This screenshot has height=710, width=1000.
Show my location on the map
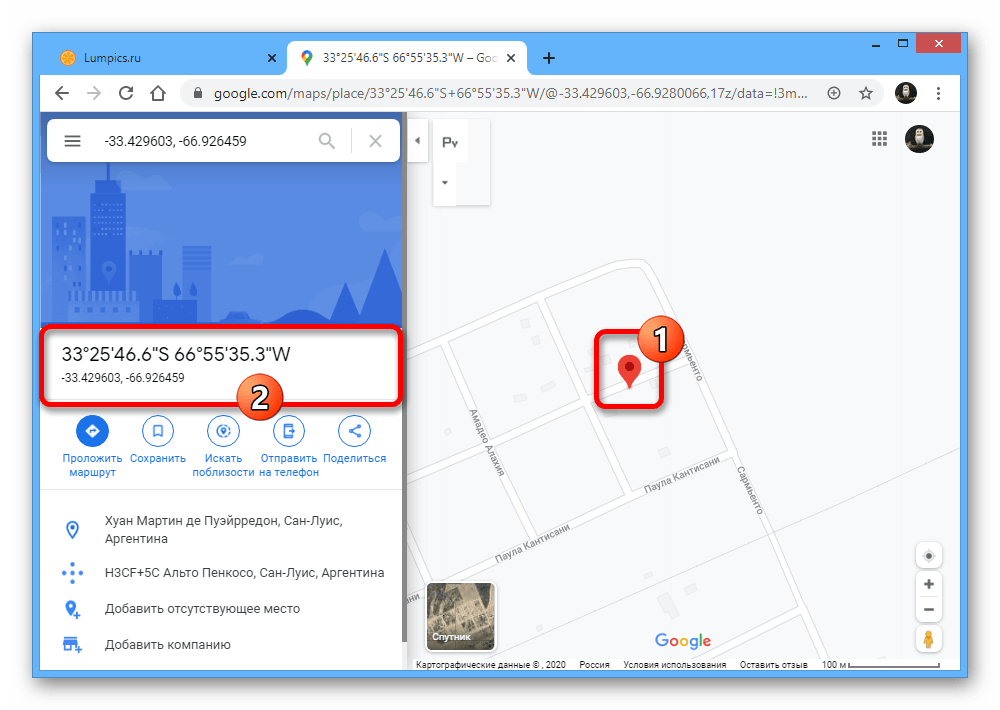tap(929, 556)
